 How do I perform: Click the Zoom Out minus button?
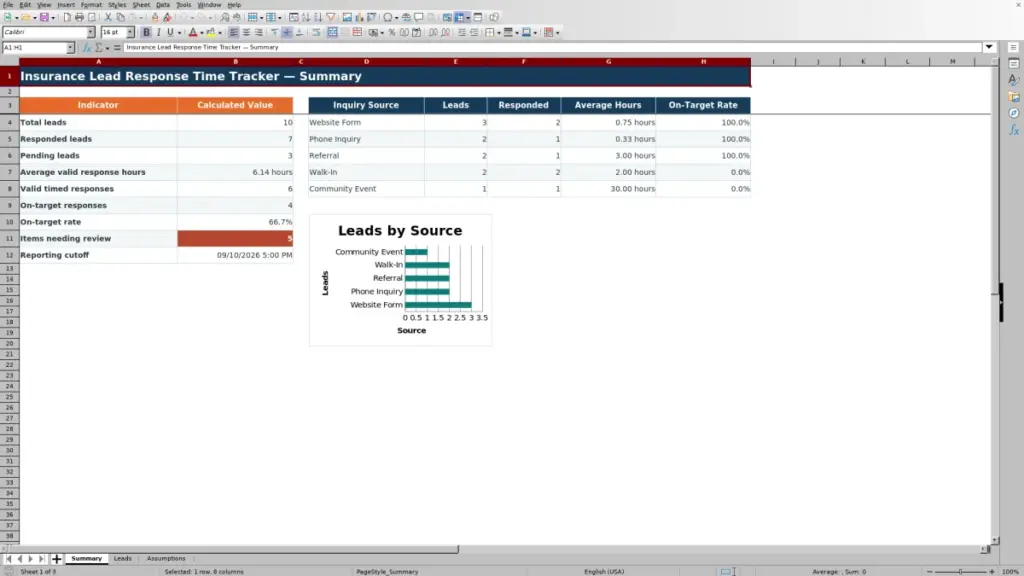pyautogui.click(x=929, y=571)
